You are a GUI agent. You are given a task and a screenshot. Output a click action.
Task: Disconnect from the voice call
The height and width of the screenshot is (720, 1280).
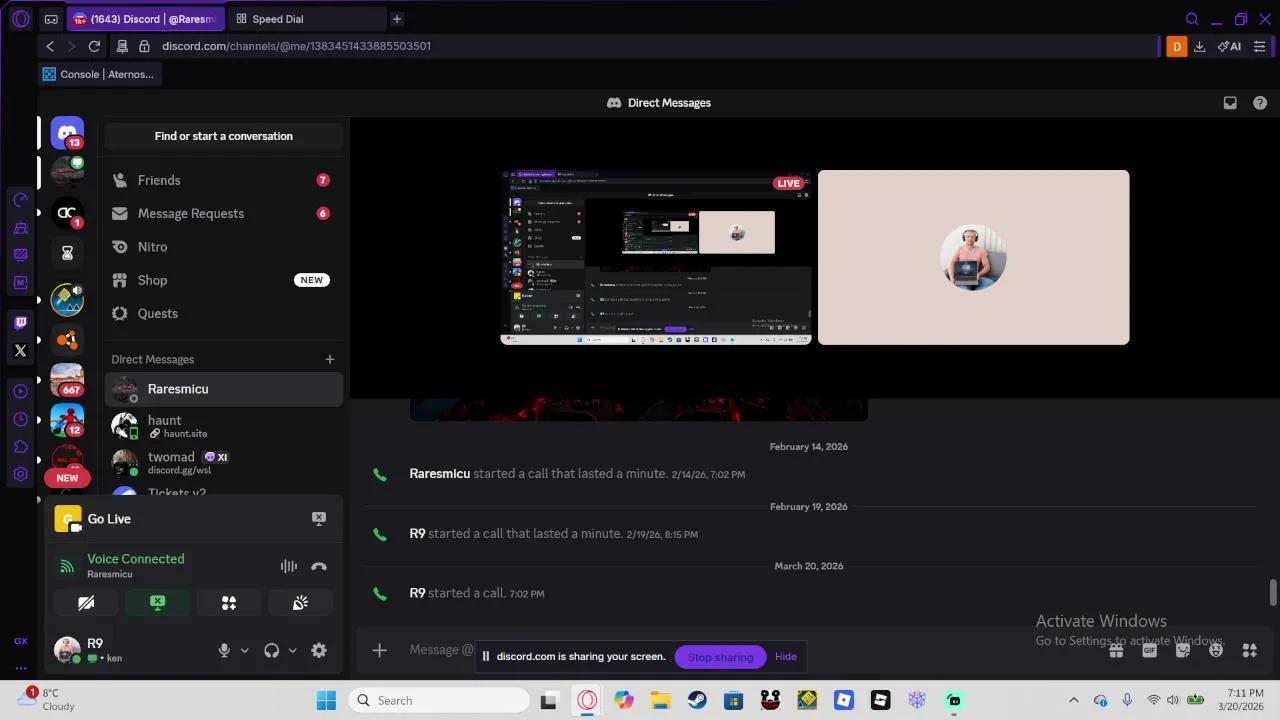[319, 567]
